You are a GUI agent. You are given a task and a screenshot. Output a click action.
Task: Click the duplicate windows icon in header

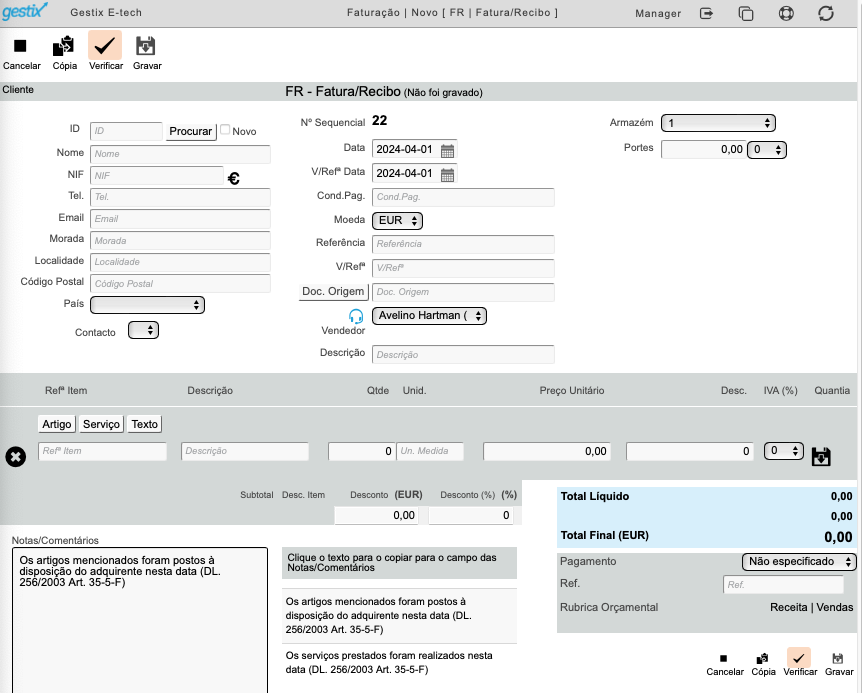click(x=745, y=13)
